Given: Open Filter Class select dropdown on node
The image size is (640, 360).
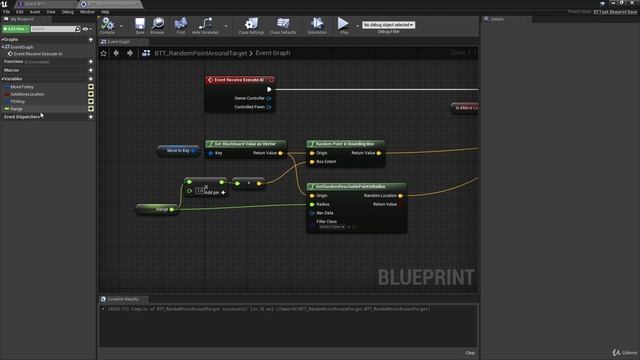Looking at the screenshot, I should click(332, 227).
